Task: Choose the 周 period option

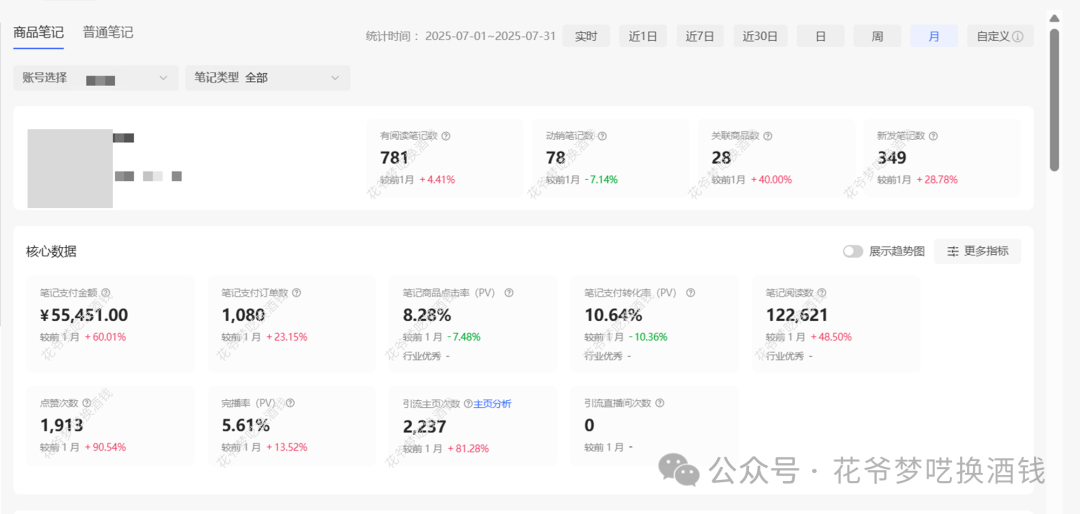Action: point(877,36)
